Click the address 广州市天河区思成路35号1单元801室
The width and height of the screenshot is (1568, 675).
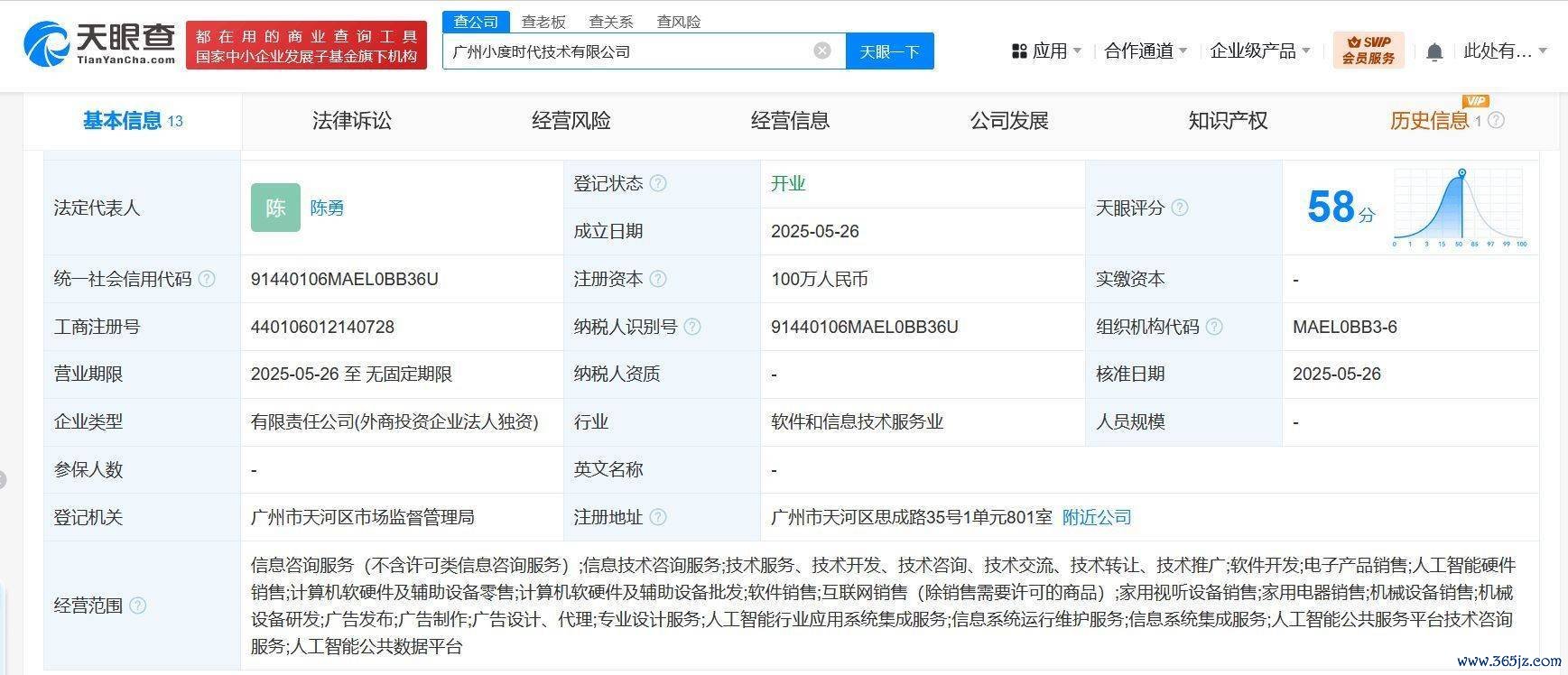[x=912, y=517]
